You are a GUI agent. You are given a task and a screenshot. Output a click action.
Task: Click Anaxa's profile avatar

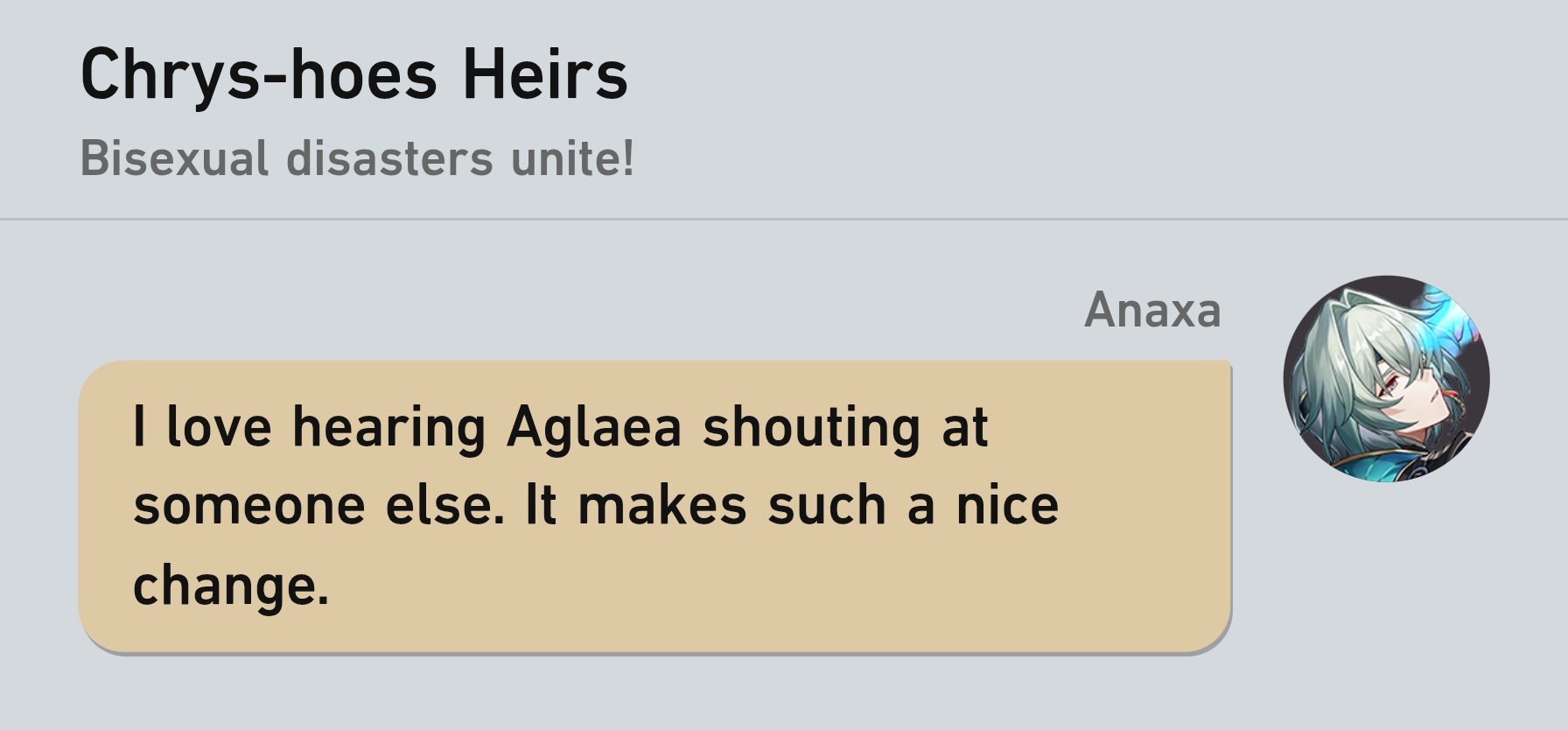pyautogui.click(x=1386, y=379)
